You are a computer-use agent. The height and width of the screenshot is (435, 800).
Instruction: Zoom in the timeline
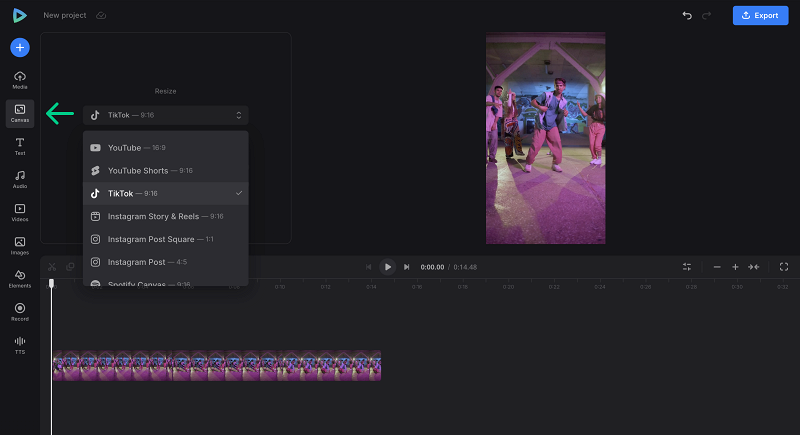coord(735,267)
